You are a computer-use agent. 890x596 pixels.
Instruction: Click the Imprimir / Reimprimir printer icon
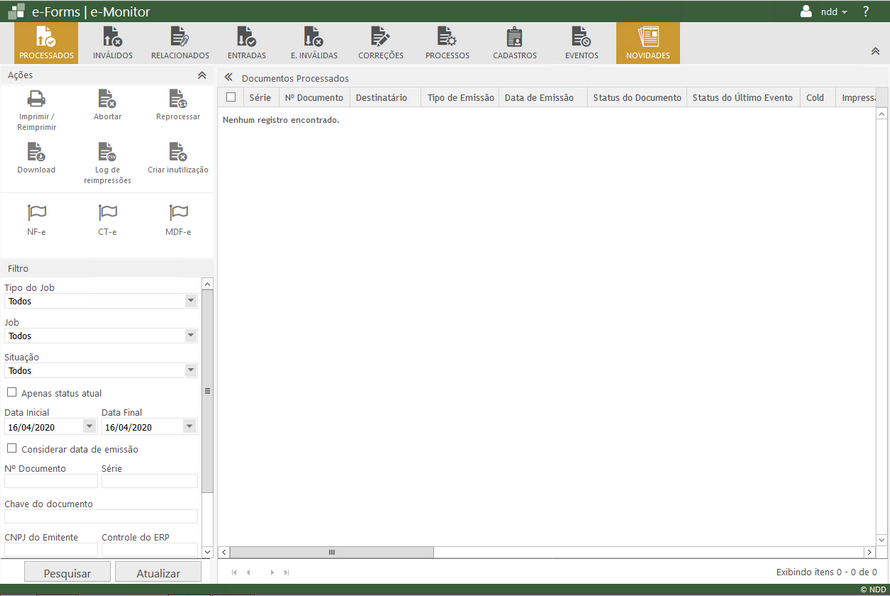click(36, 99)
